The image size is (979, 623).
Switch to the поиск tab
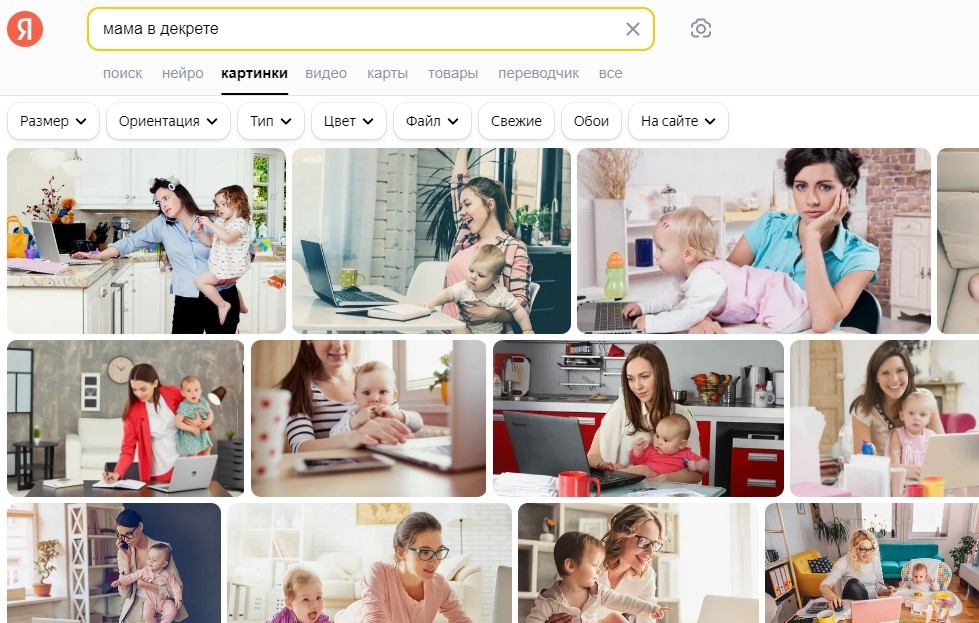coord(122,73)
